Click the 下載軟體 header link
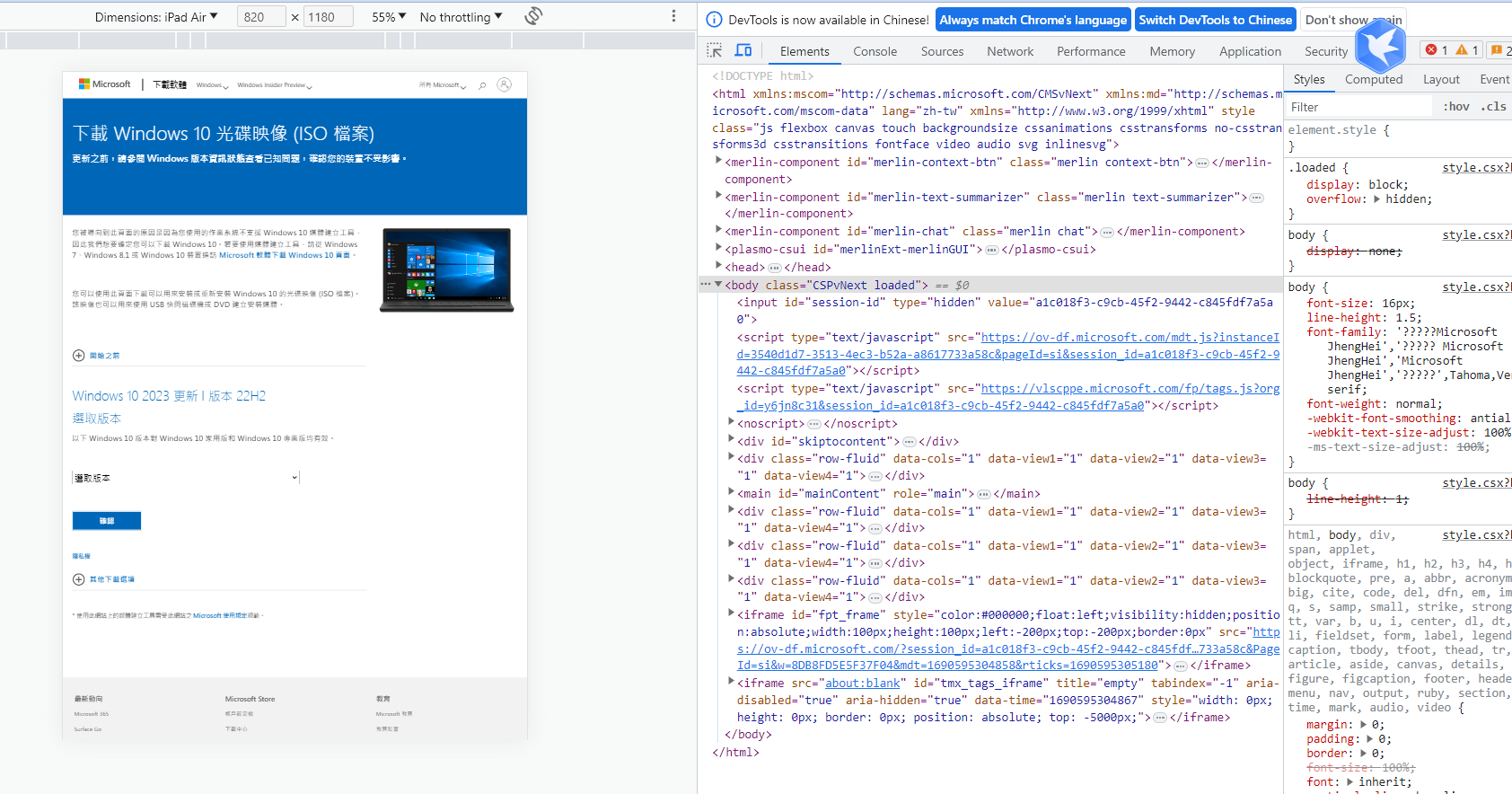 tap(170, 84)
